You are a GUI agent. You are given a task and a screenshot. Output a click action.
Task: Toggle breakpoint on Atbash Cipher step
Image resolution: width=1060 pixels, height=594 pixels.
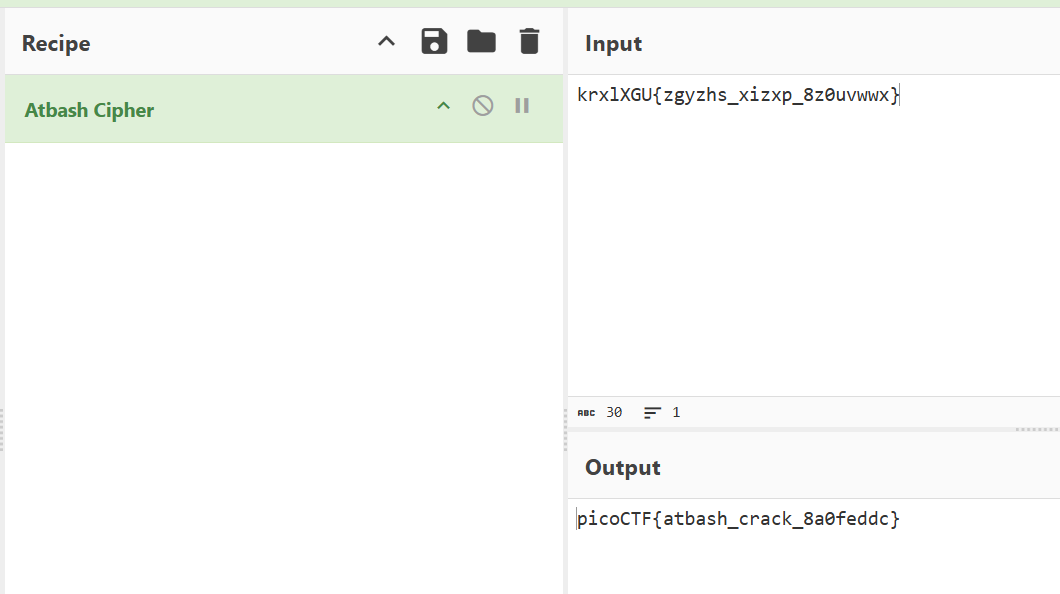pos(522,106)
